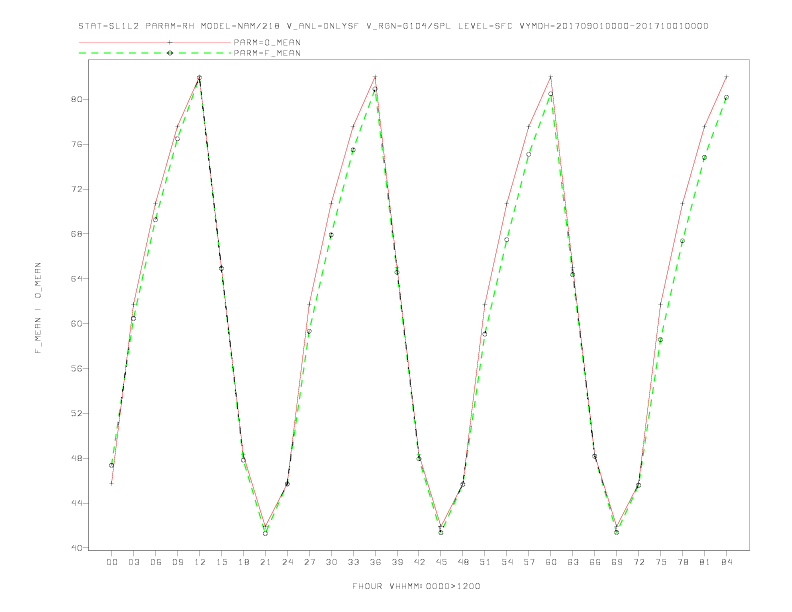Click the y-axis tick label 80
Image resolution: width=792 pixels, height=612 pixels.
(x=76, y=99)
